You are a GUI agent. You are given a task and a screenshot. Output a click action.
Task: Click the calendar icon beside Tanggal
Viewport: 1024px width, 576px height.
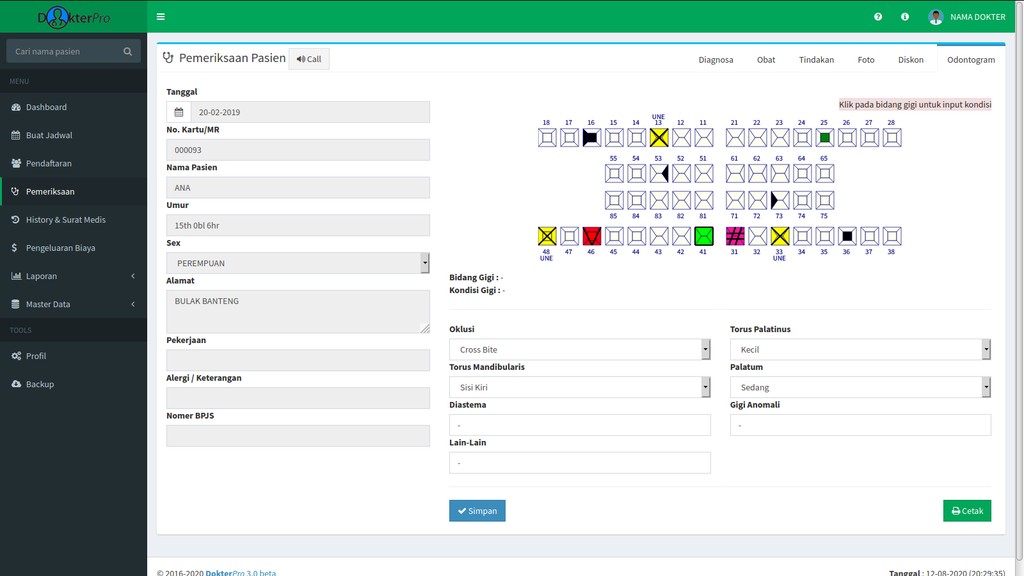pos(178,112)
